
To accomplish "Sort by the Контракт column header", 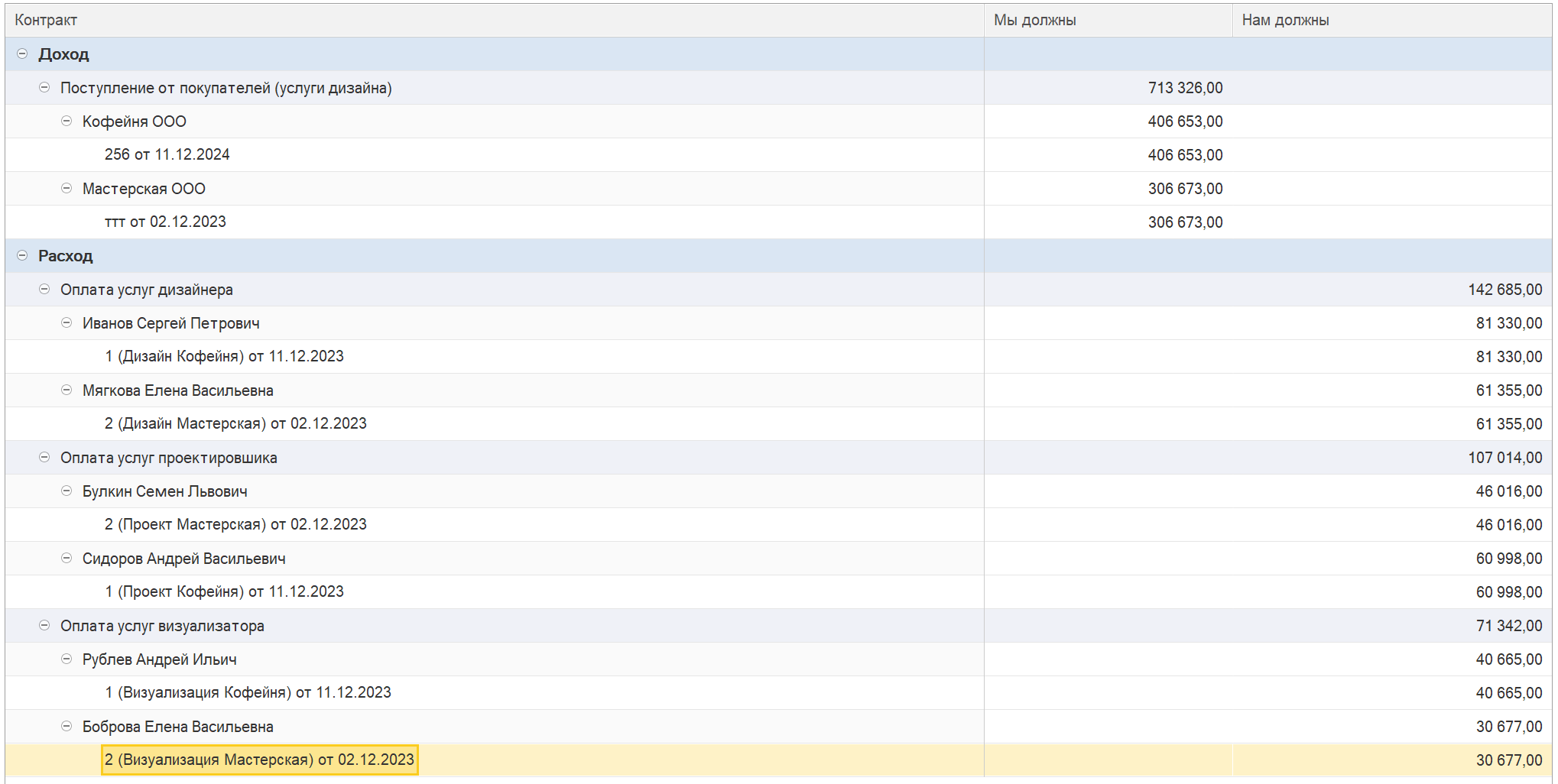I will [495, 20].
